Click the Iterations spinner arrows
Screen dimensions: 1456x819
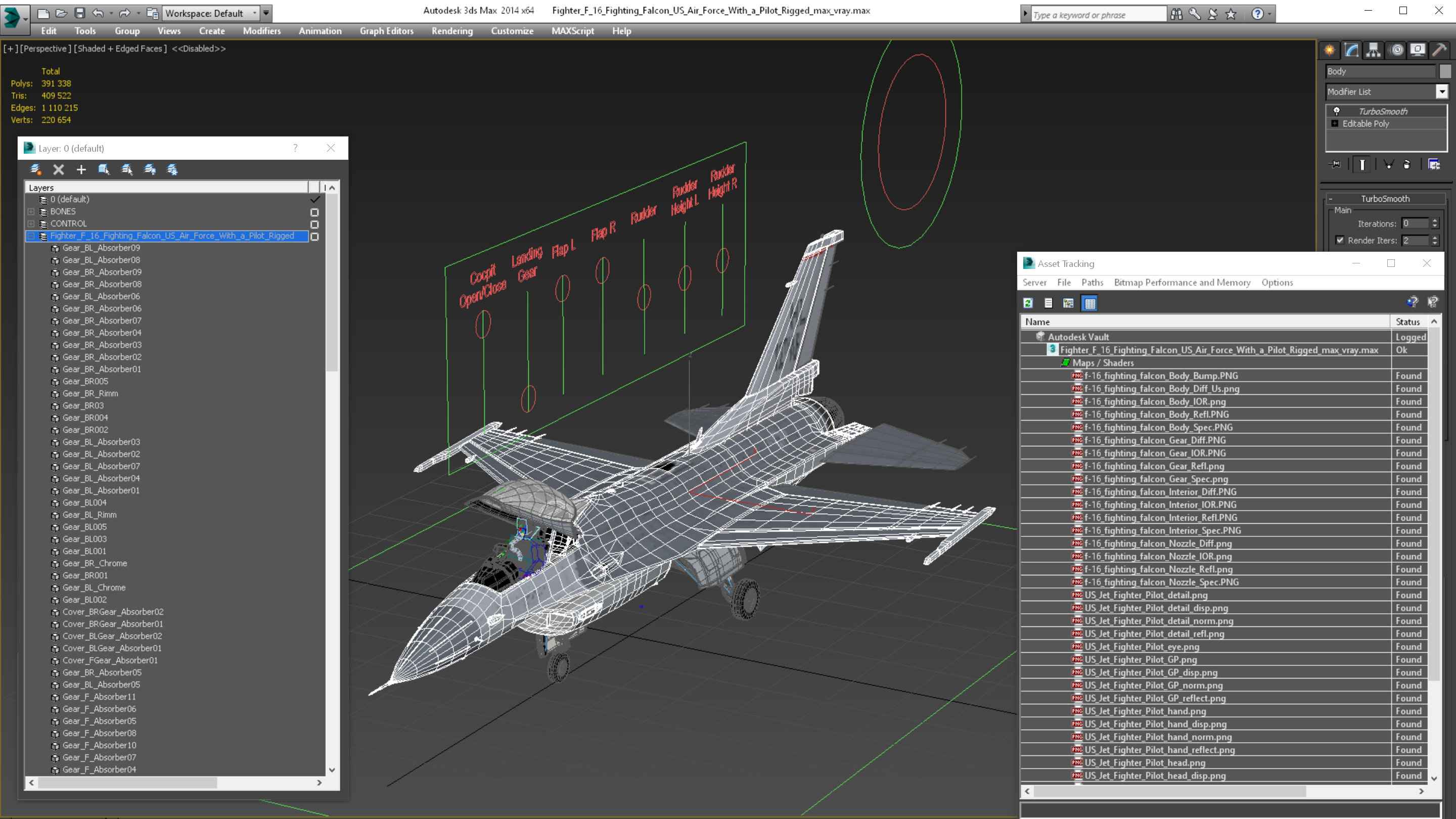(x=1435, y=224)
